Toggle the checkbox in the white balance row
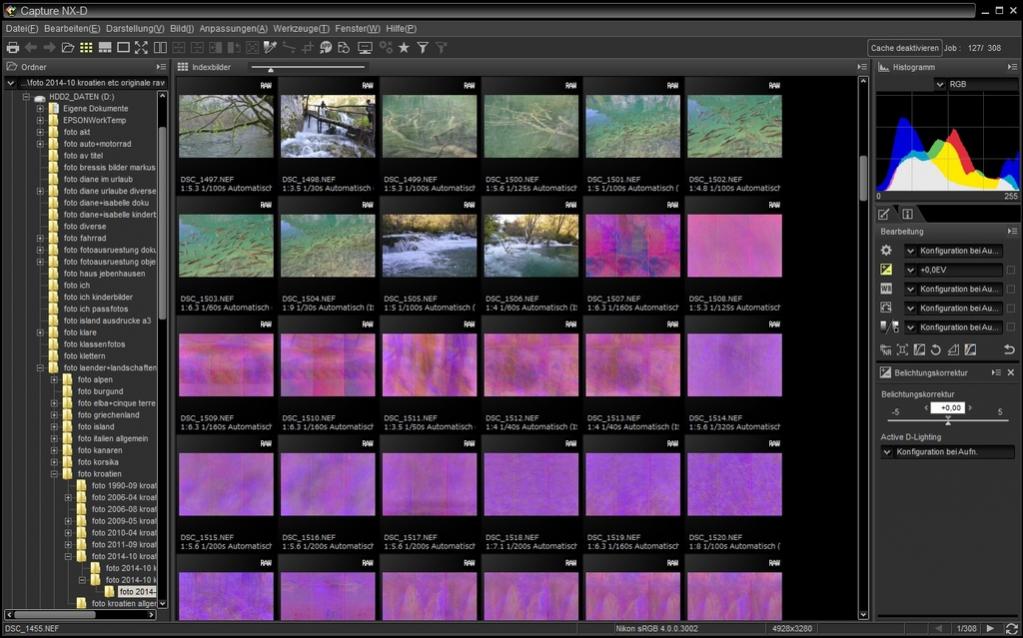This screenshot has height=638, width=1023. coord(1011,288)
